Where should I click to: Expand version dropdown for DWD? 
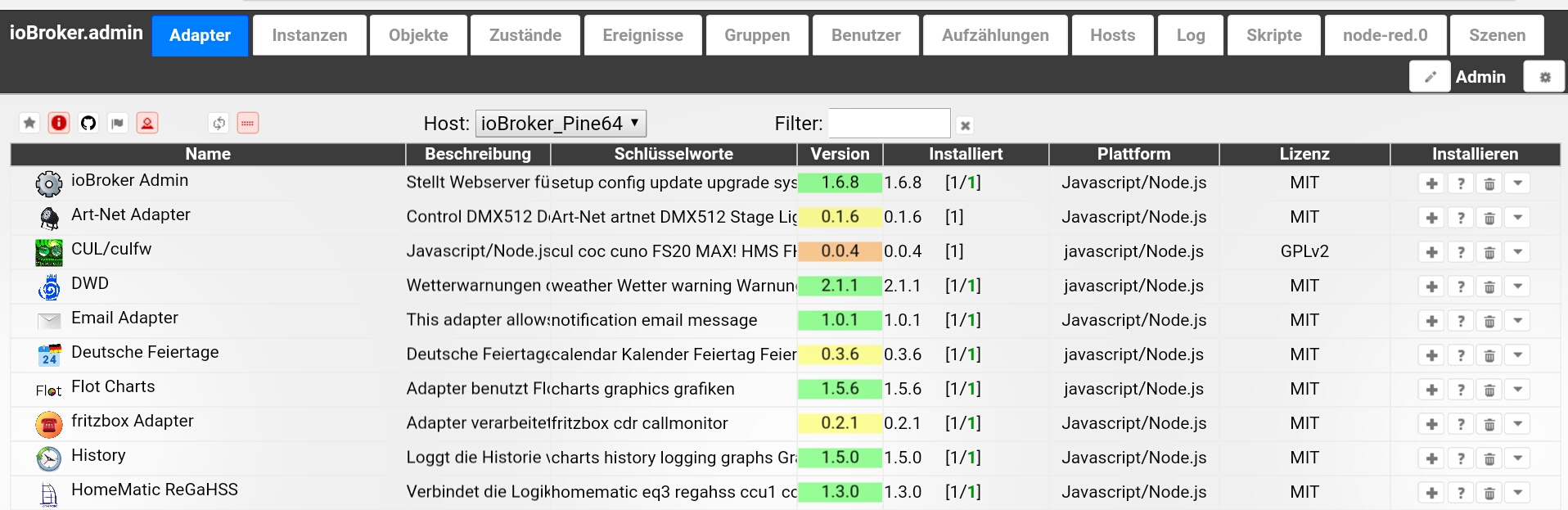click(x=1518, y=287)
